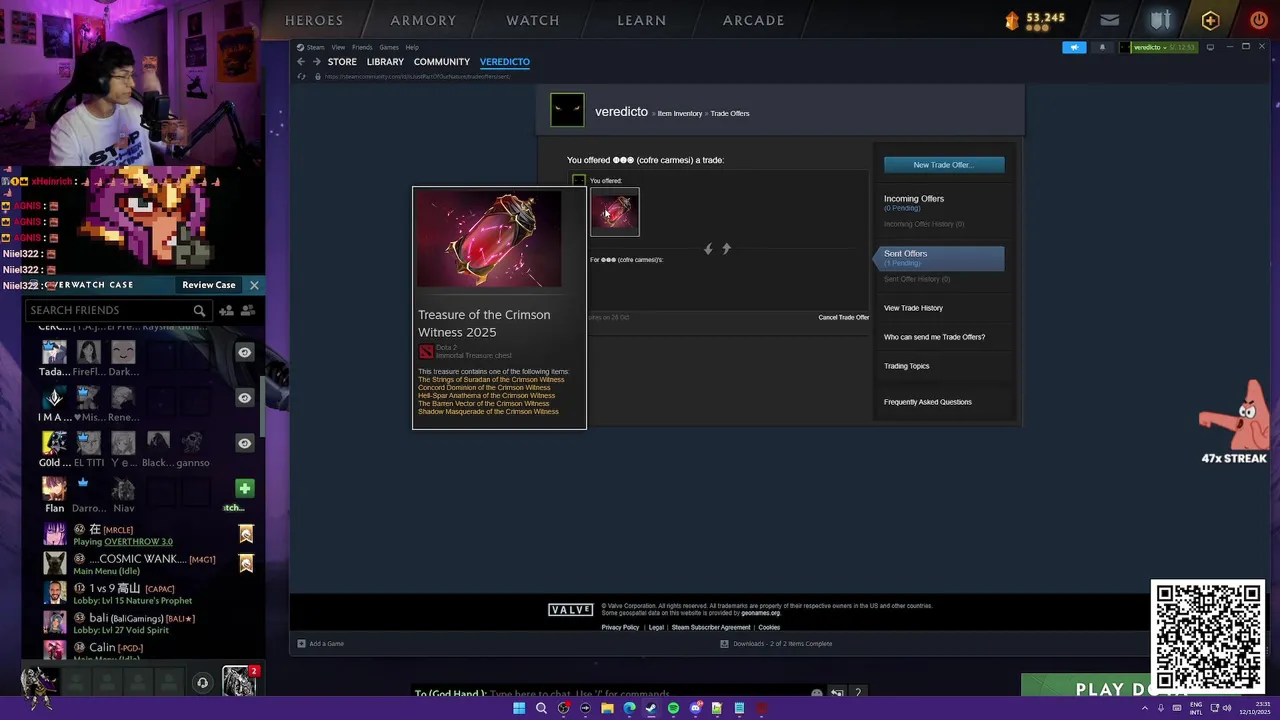Open Trading Topics
Viewport: 1280px width, 720px height.
pyautogui.click(x=907, y=366)
